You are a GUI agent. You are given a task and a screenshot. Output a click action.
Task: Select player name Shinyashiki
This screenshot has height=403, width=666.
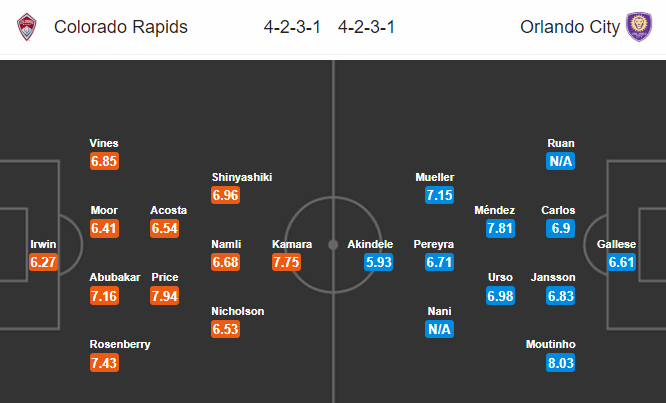[x=242, y=177]
